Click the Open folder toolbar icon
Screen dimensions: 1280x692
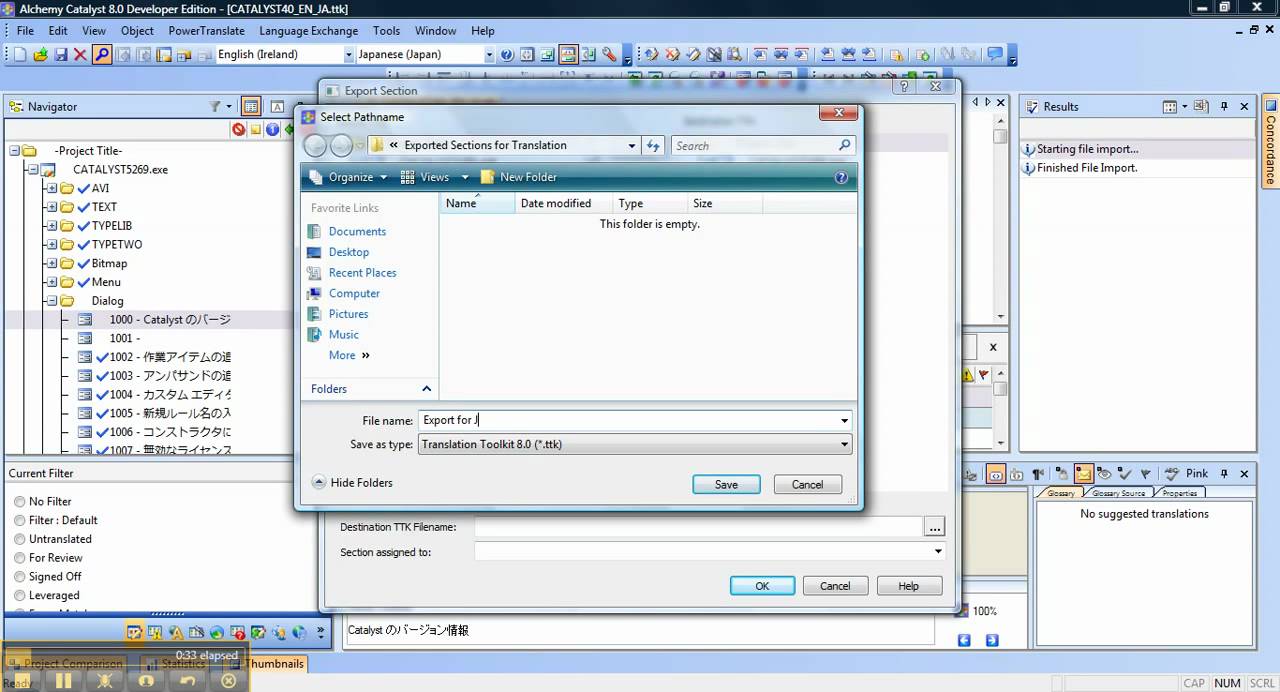41,55
